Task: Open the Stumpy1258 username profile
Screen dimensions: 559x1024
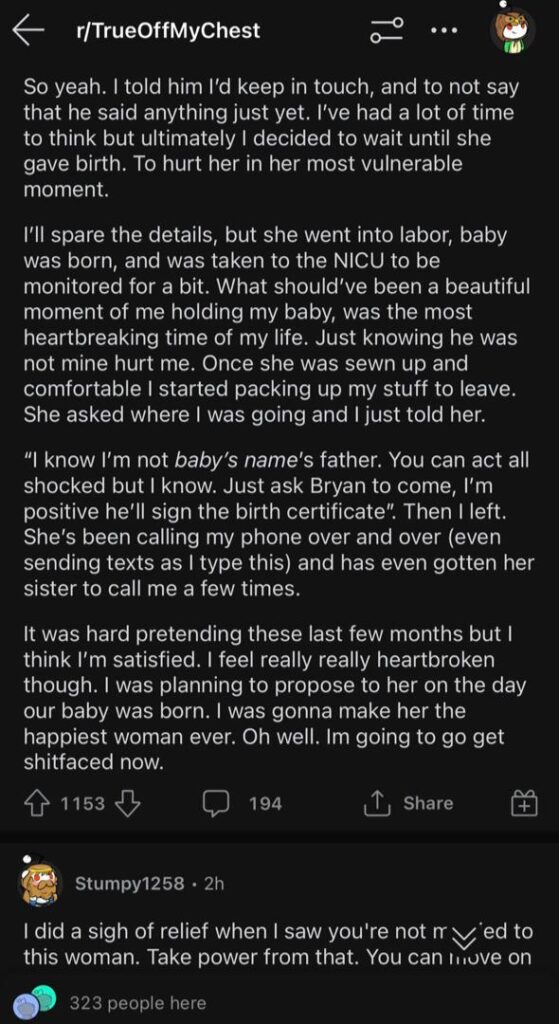Action: point(130,884)
